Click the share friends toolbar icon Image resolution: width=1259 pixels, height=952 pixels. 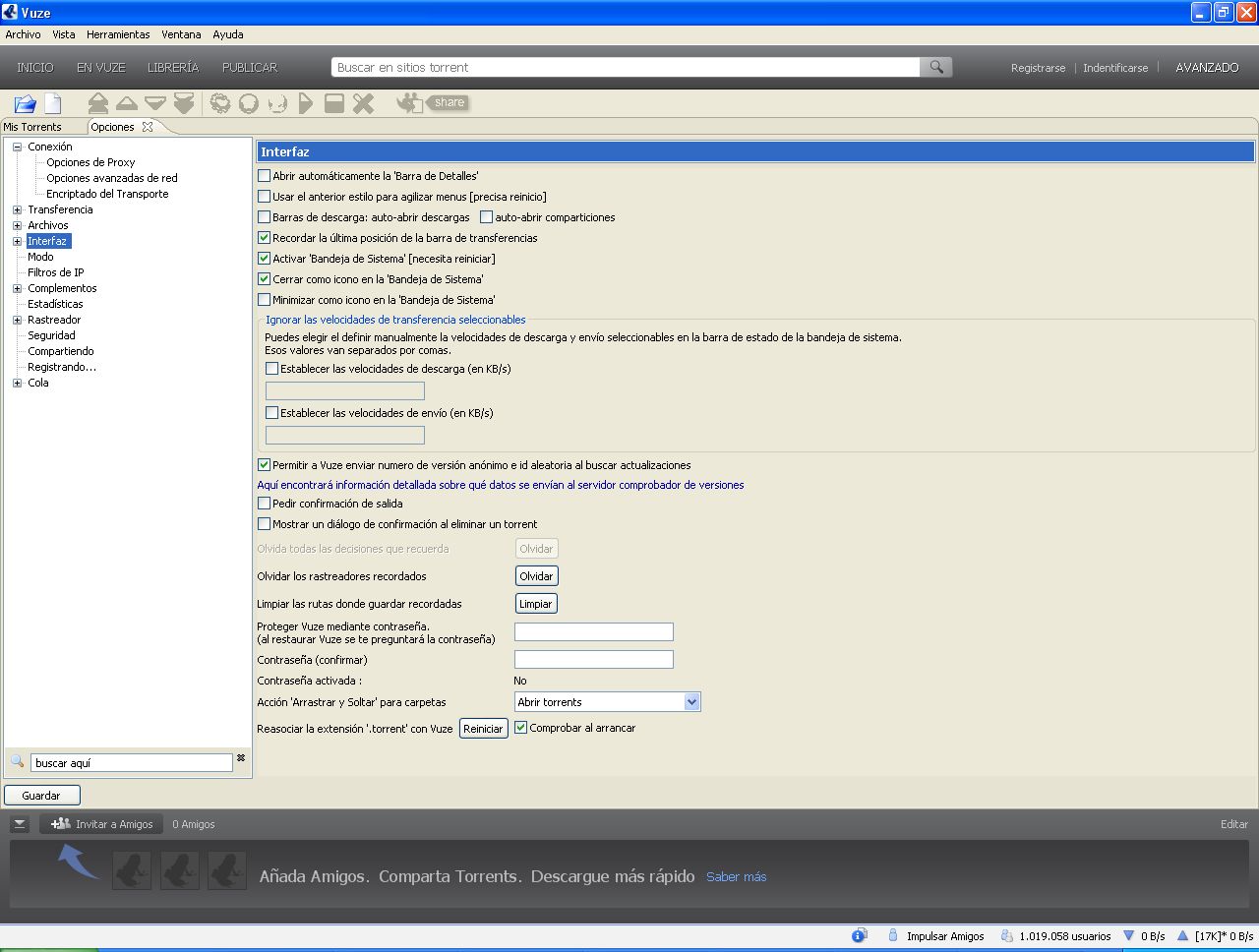point(409,102)
